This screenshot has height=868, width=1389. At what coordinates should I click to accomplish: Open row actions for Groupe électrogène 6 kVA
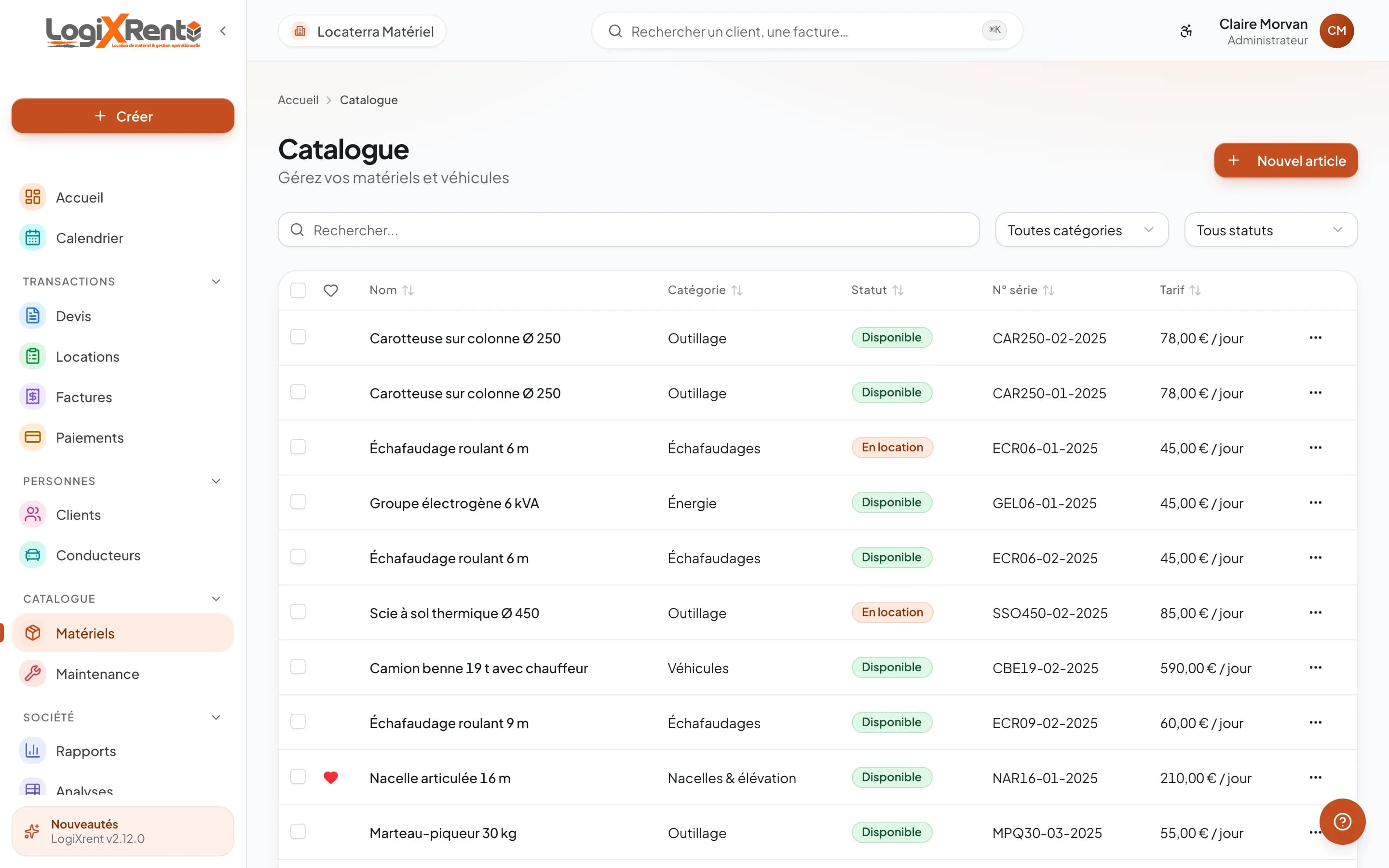click(1316, 503)
